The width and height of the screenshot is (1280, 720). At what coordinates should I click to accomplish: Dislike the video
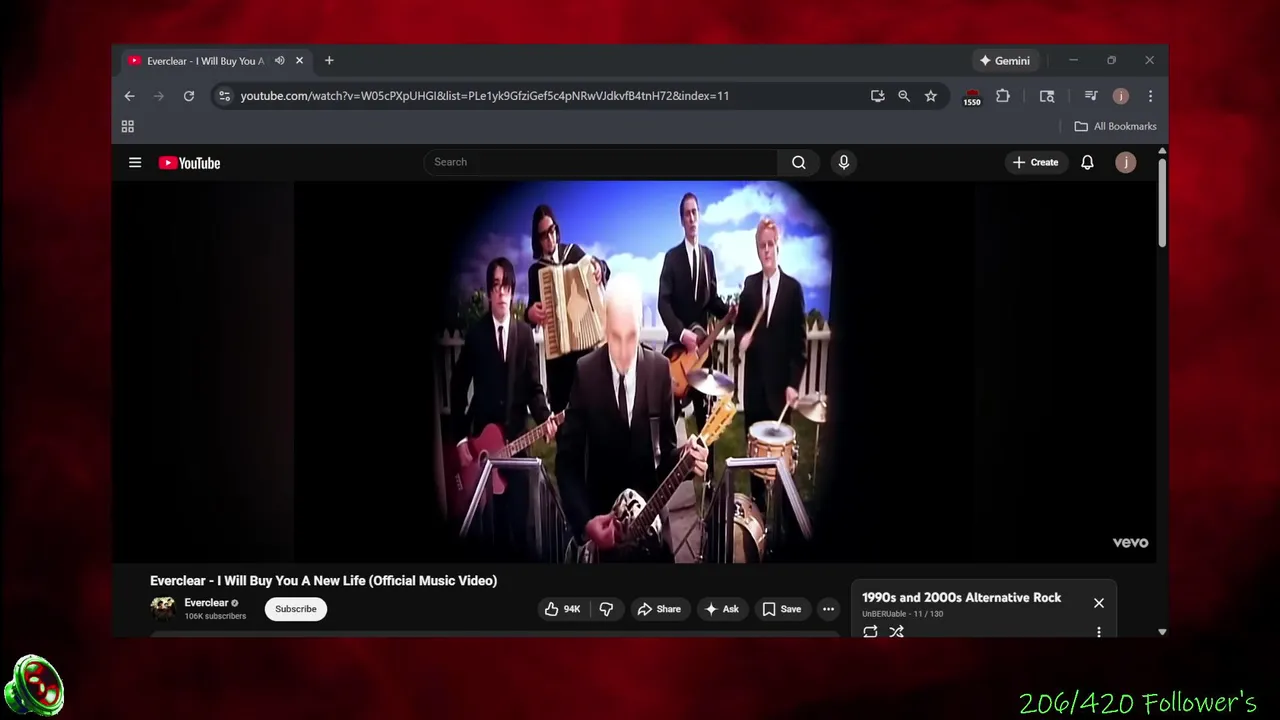pyautogui.click(x=606, y=609)
